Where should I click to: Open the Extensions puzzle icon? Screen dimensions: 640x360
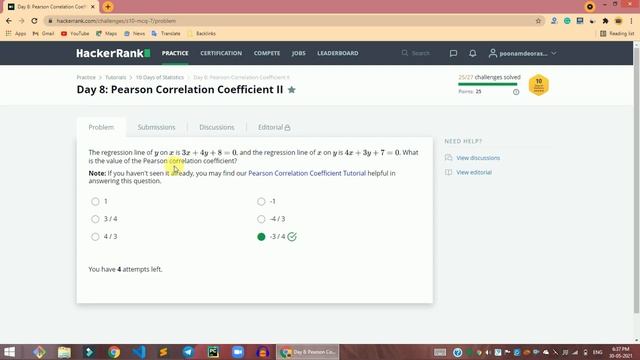pyautogui.click(x=605, y=21)
